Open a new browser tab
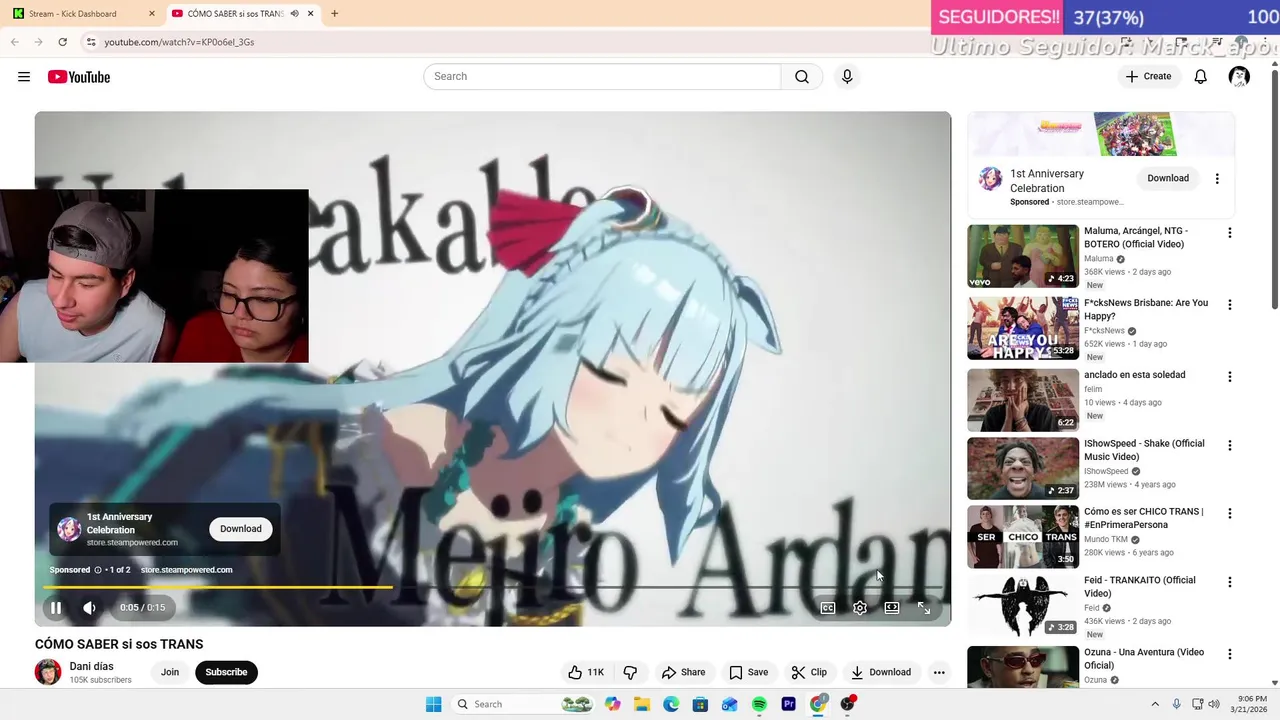 [x=334, y=14]
